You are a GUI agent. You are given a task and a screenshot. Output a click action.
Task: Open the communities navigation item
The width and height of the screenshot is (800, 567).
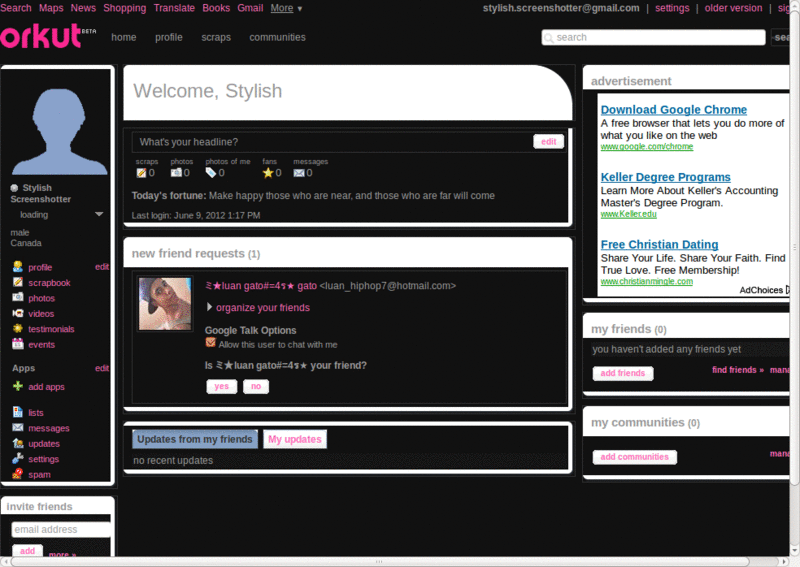click(278, 37)
